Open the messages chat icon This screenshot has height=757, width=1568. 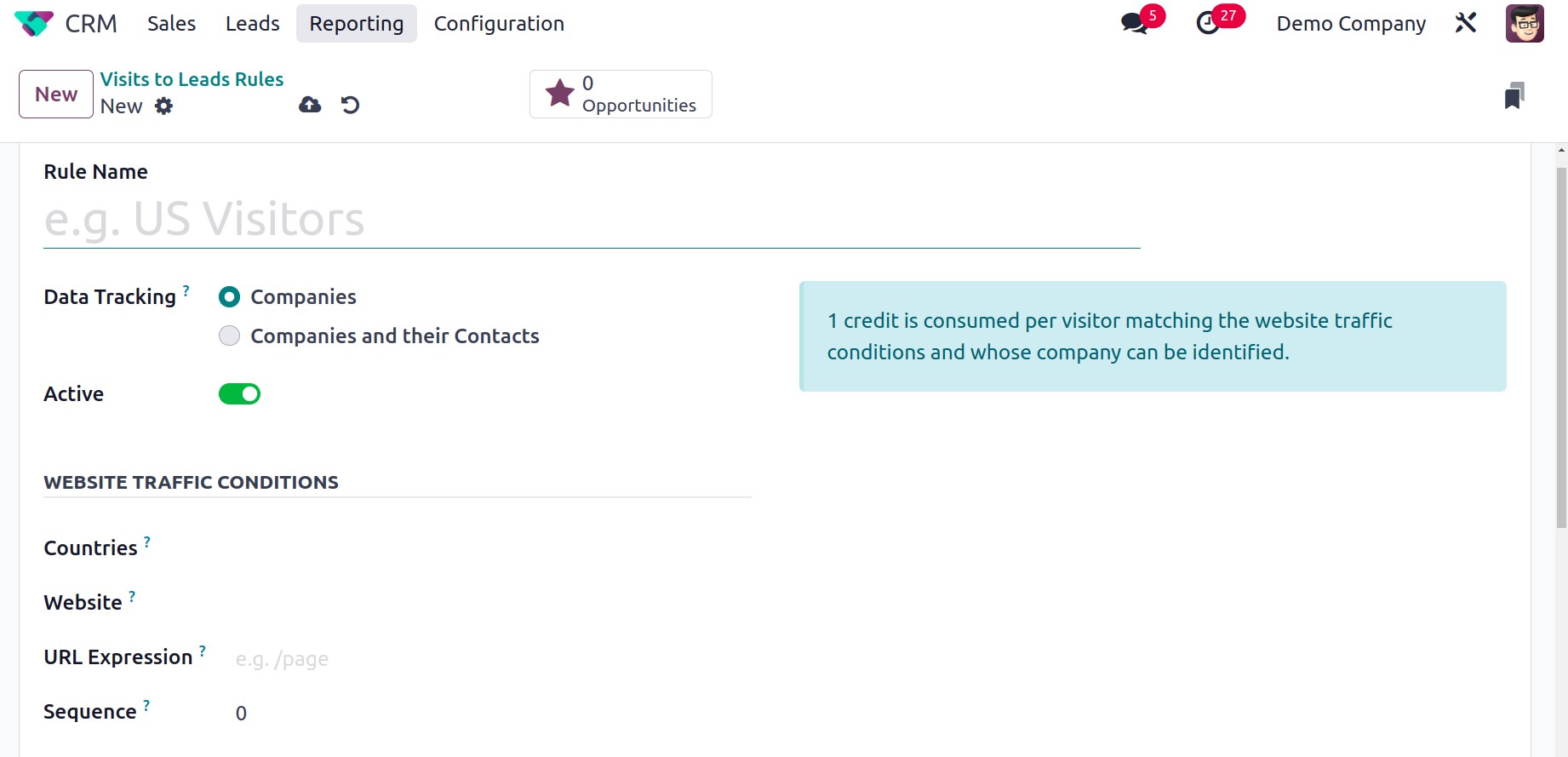click(x=1134, y=23)
